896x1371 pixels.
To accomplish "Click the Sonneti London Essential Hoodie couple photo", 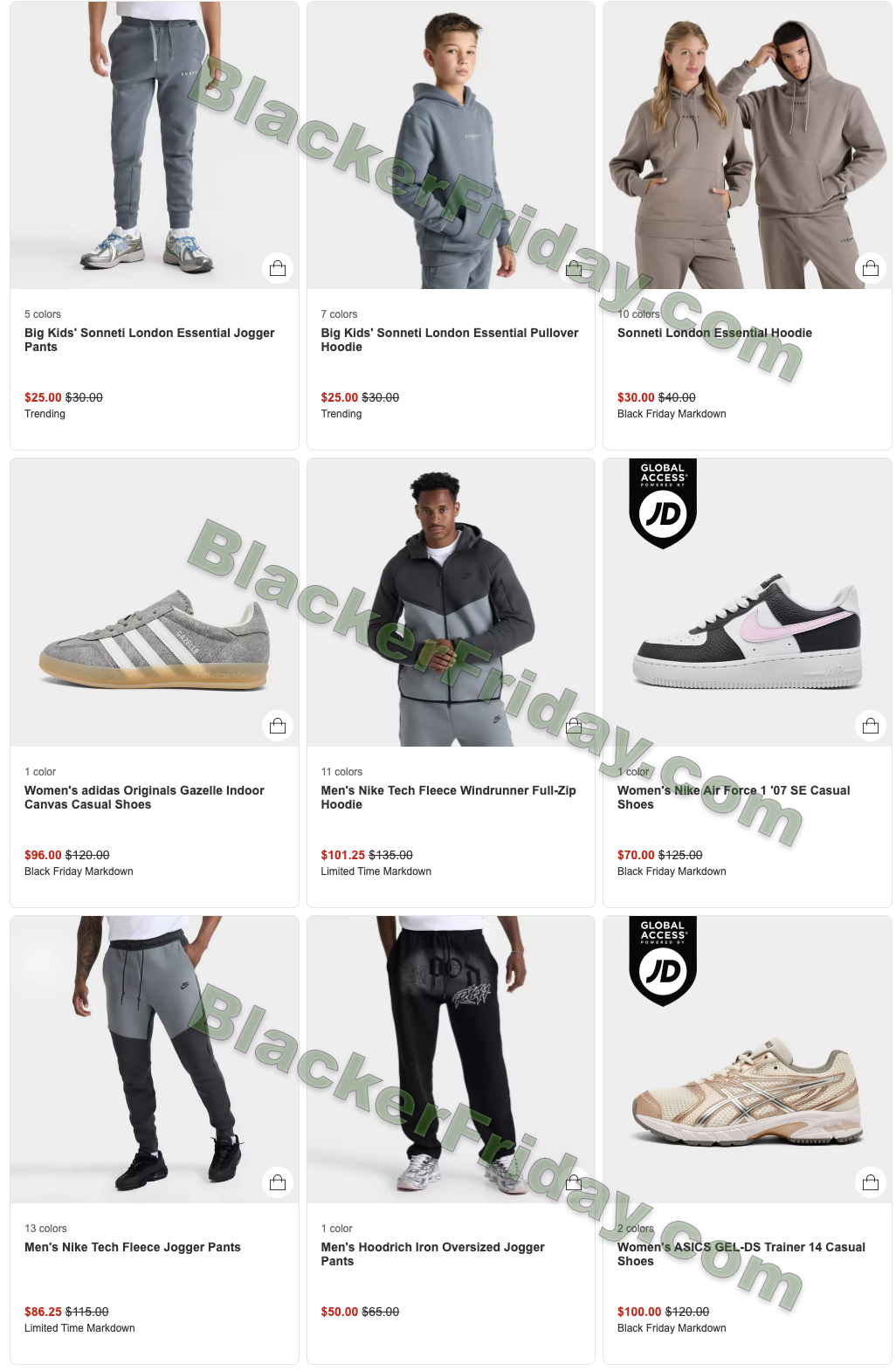I will (748, 145).
